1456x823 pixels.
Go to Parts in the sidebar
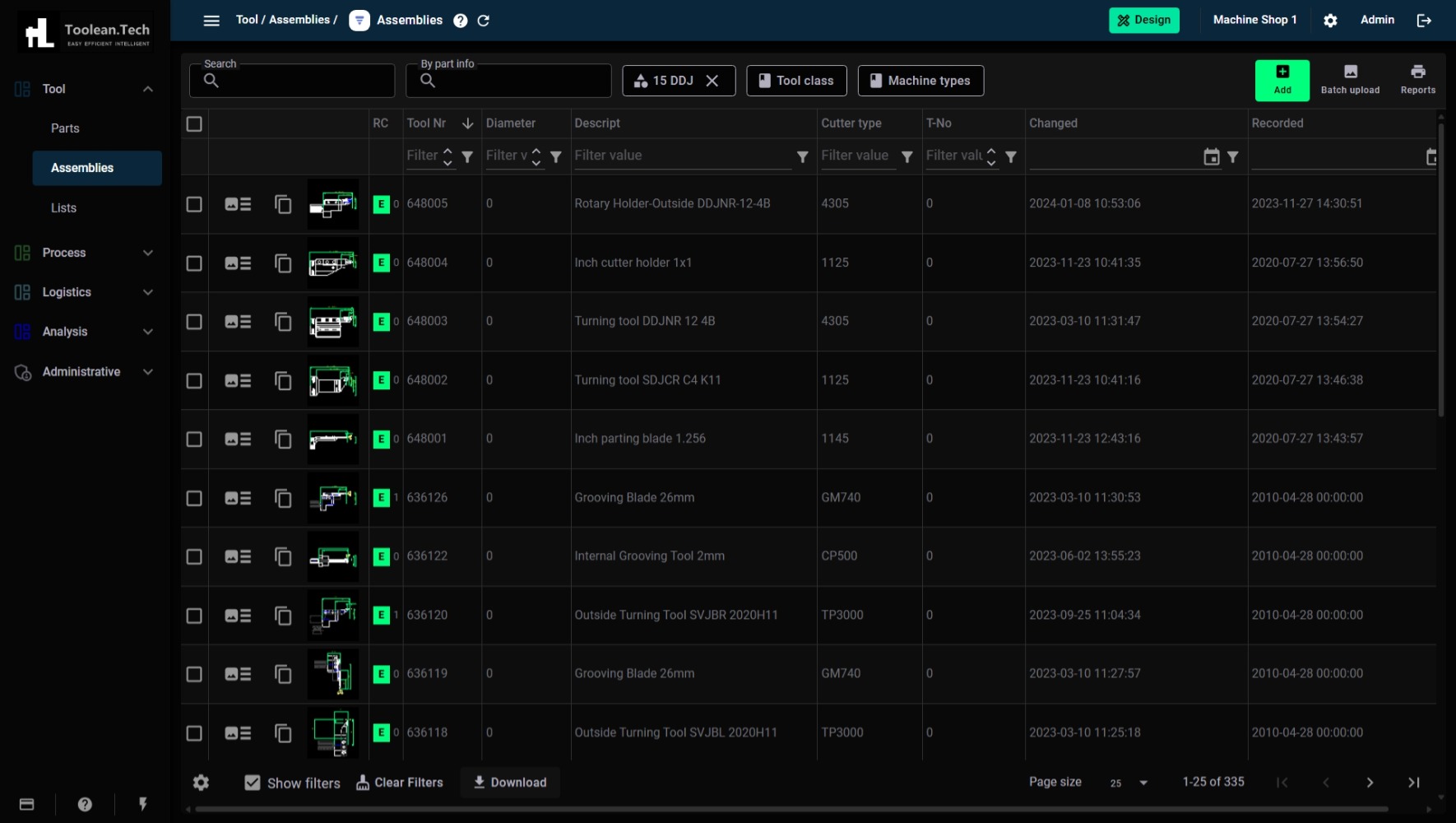click(x=65, y=128)
